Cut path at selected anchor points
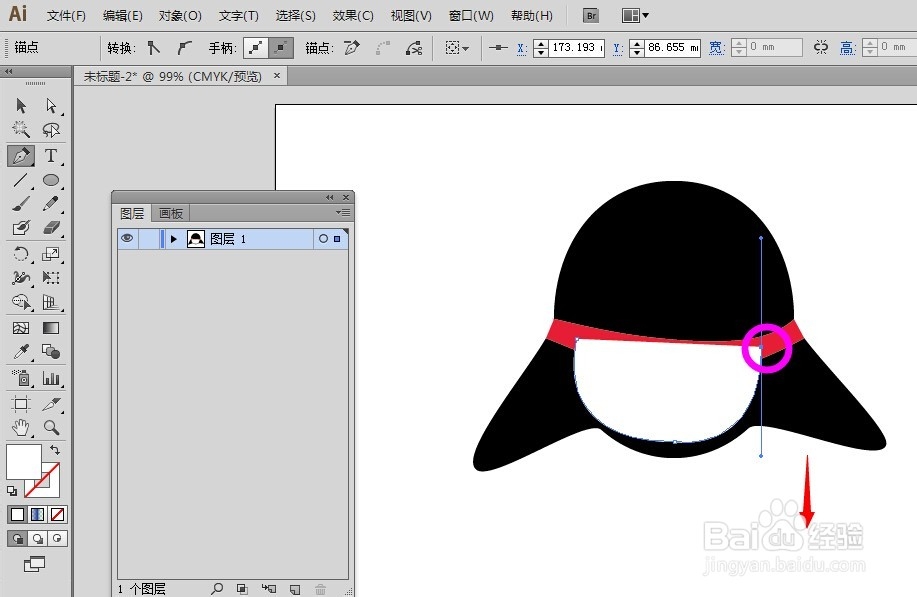Viewport: 917px width, 597px height. [x=414, y=48]
